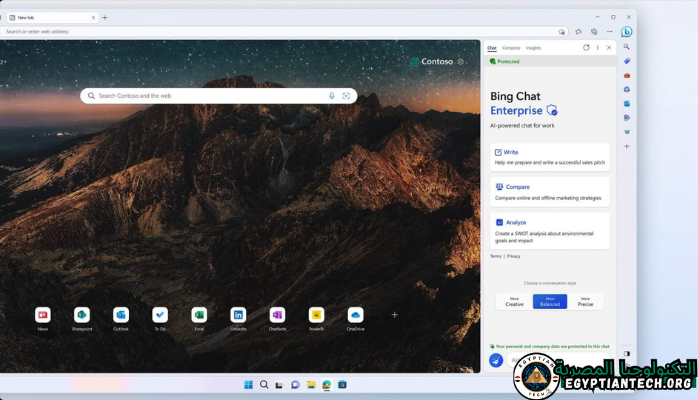
Task: Open taskbar Search magnifier
Action: point(264,384)
